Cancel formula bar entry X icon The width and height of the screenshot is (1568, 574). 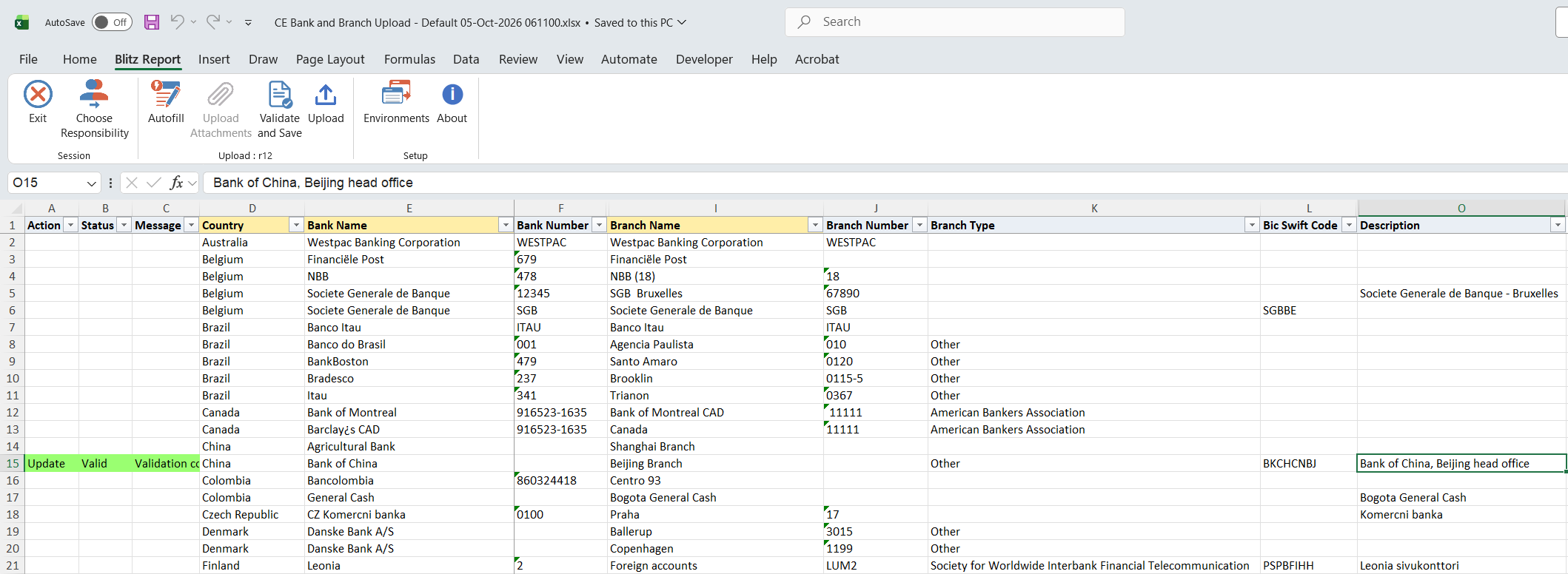pos(132,183)
